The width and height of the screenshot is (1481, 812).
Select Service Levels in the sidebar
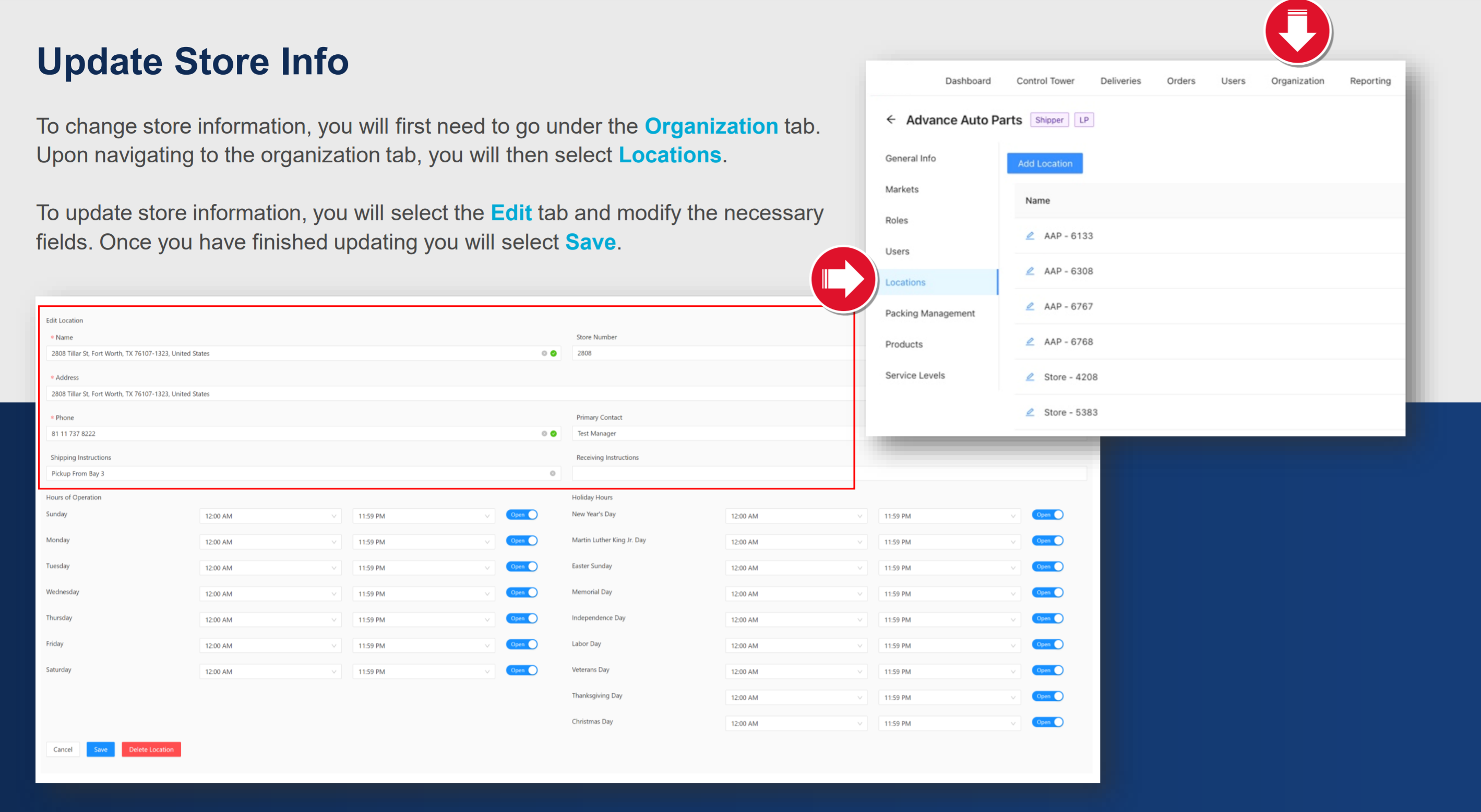[x=915, y=376]
